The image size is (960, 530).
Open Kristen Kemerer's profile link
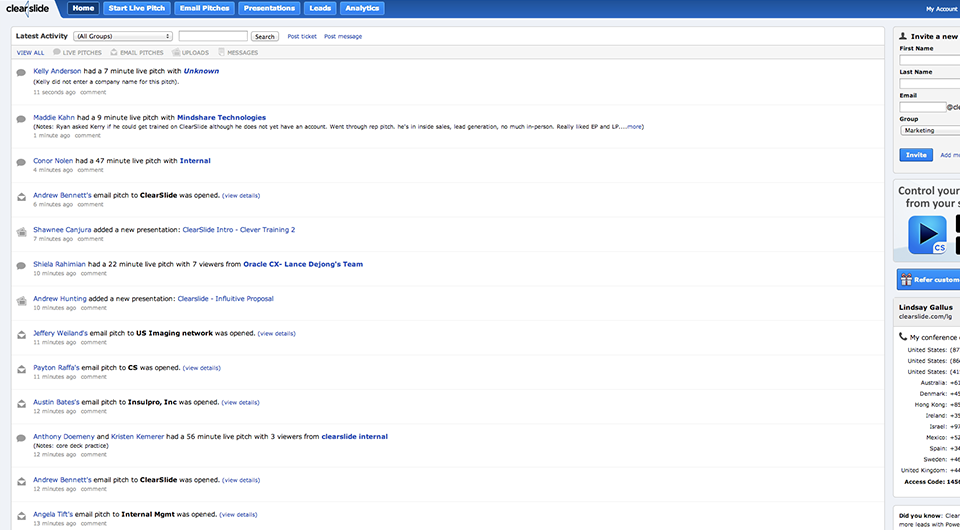(138, 437)
